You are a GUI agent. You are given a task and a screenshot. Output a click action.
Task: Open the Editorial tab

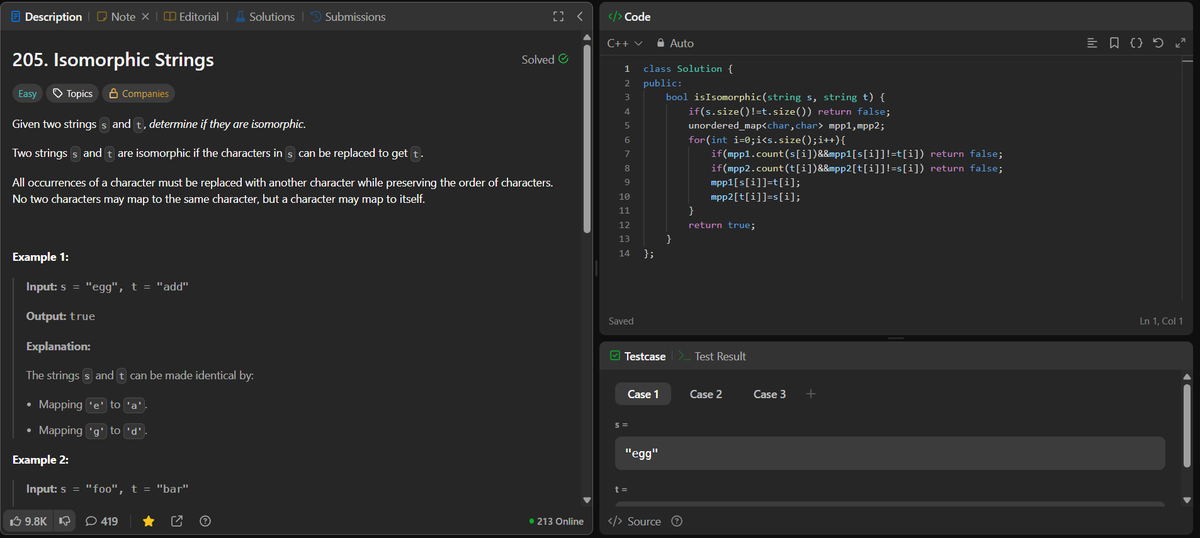192,17
